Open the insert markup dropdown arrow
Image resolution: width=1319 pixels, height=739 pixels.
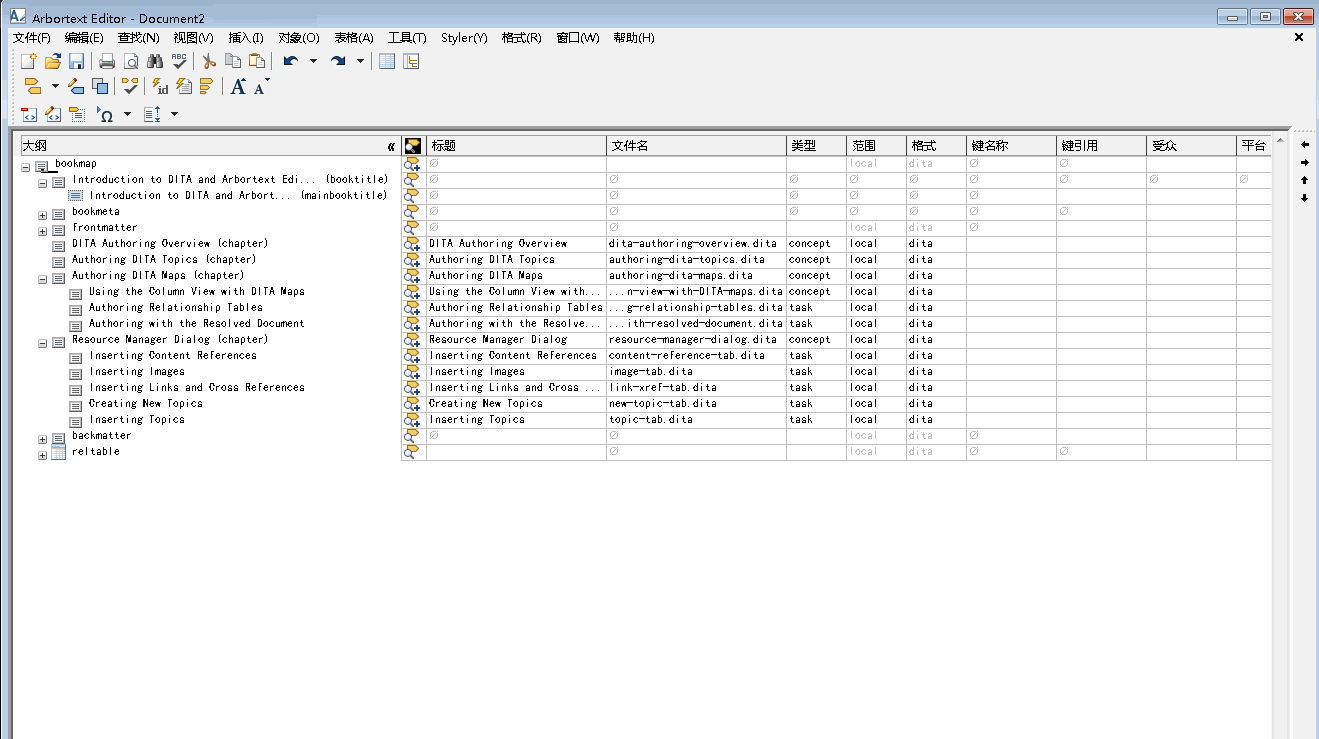(55, 86)
